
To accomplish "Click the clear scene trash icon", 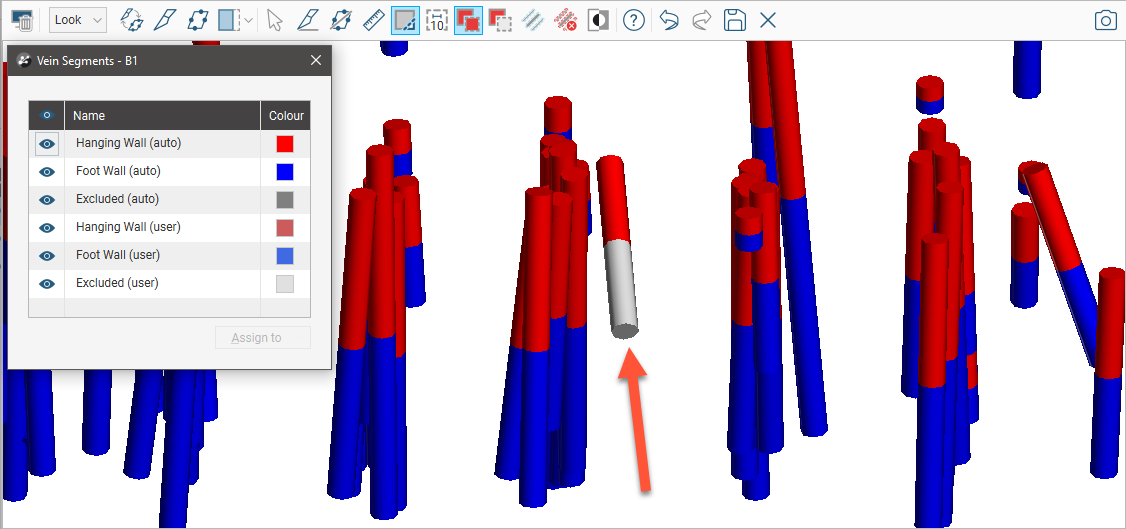I will coord(22,20).
